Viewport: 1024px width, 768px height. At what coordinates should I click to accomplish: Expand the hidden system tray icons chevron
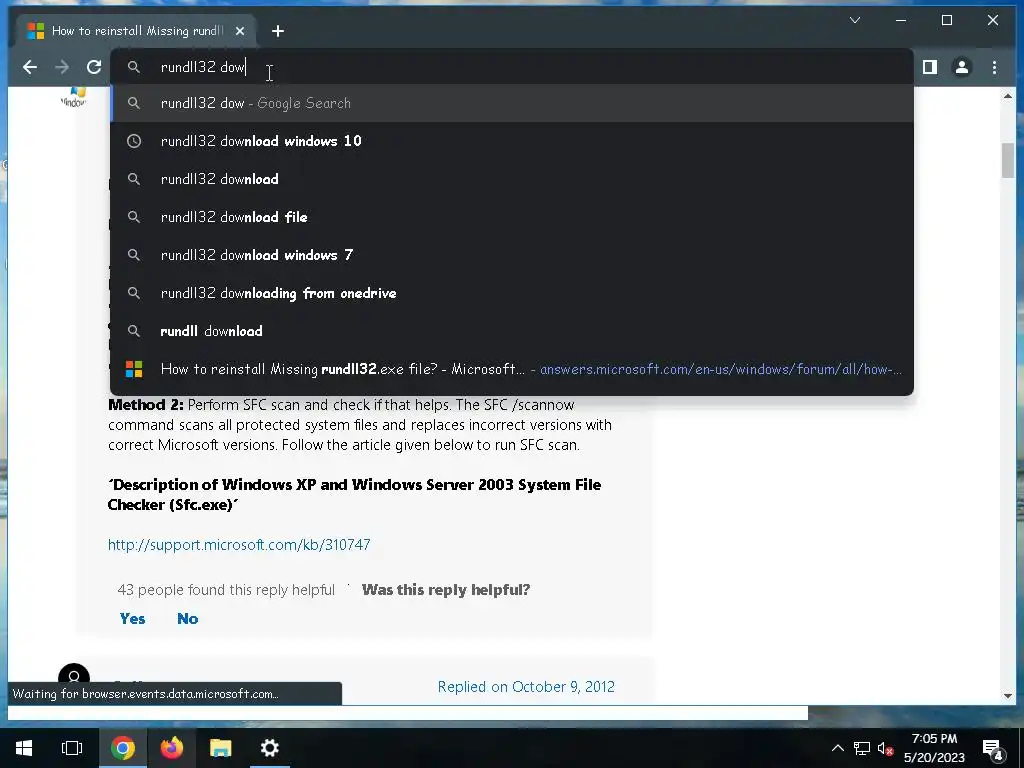[x=837, y=748]
